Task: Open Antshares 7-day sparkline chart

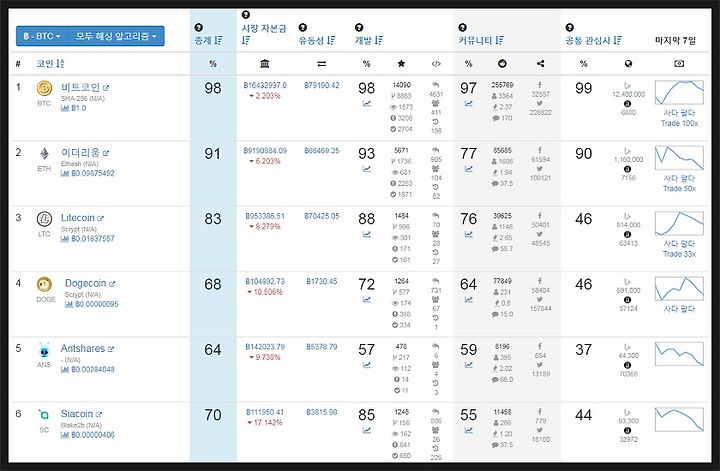Action: point(679,353)
